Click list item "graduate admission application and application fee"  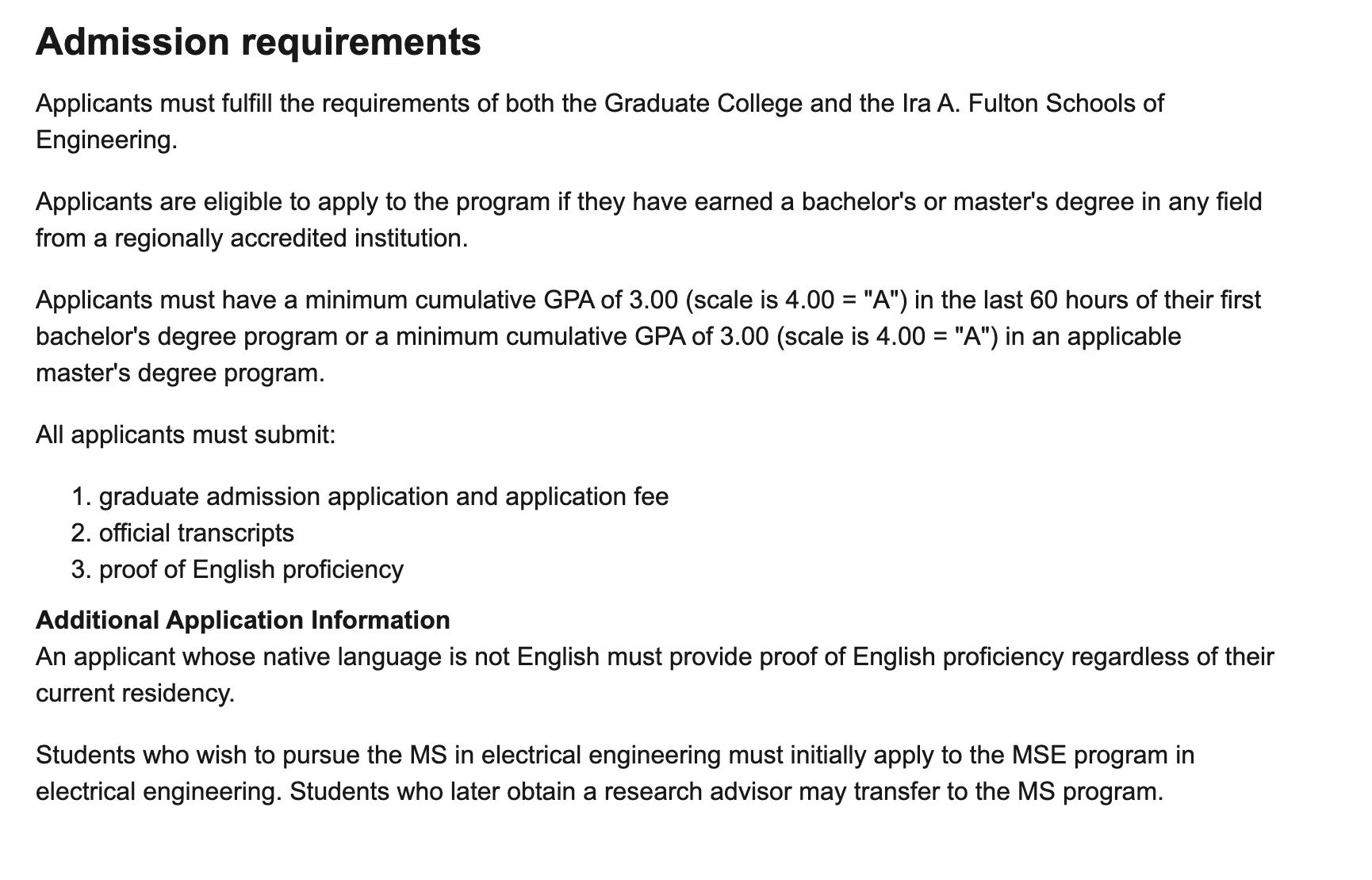pyautogui.click(x=383, y=496)
